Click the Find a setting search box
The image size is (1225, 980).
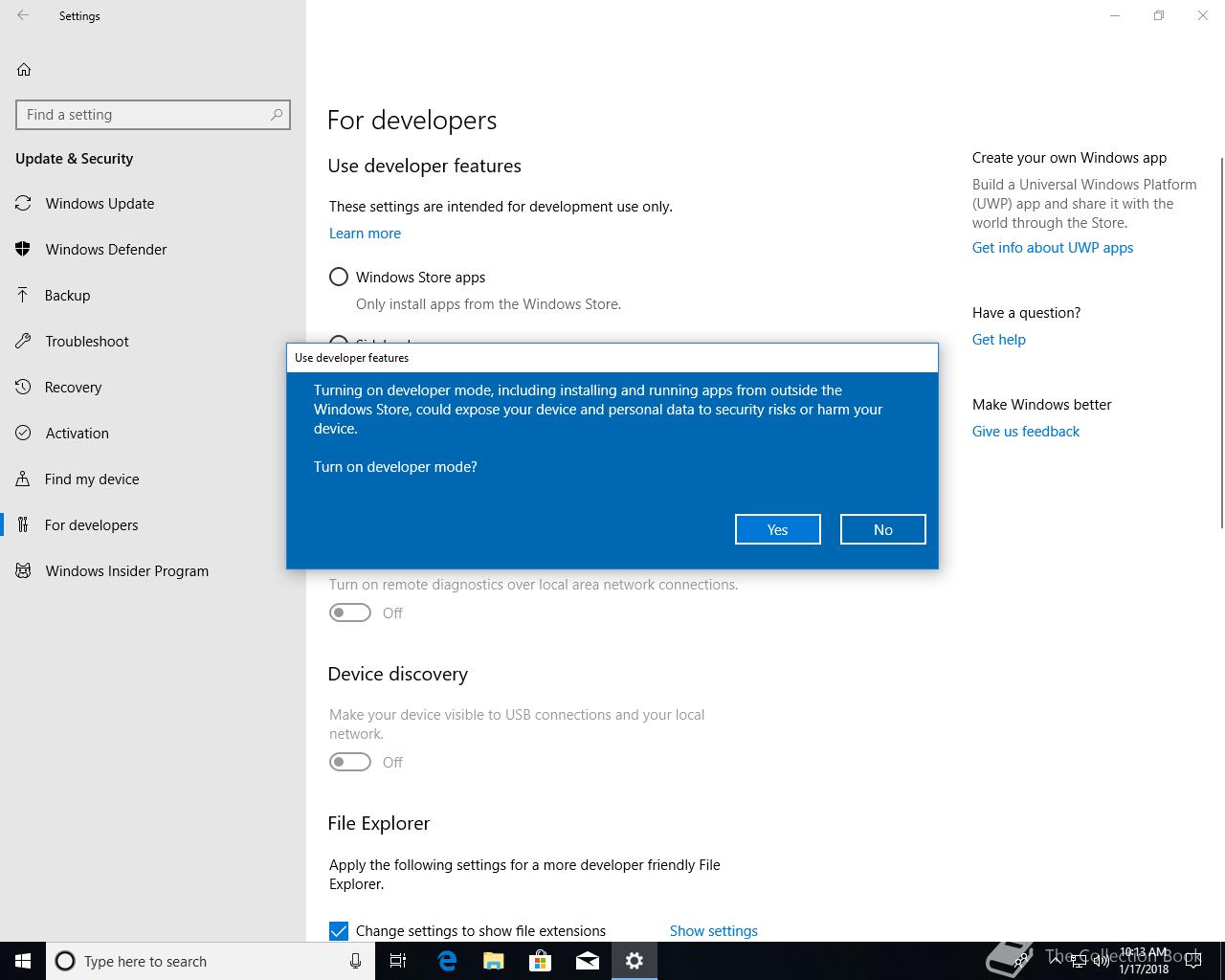pyautogui.click(x=153, y=115)
